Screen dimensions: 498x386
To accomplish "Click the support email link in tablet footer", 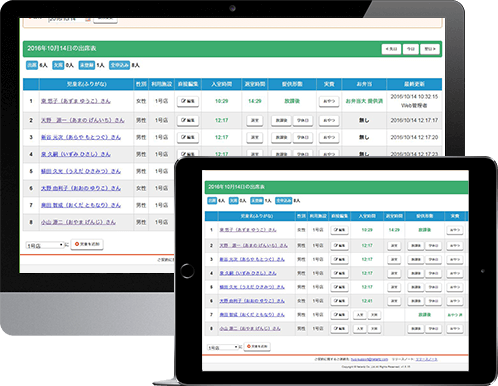I will [x=370, y=359].
